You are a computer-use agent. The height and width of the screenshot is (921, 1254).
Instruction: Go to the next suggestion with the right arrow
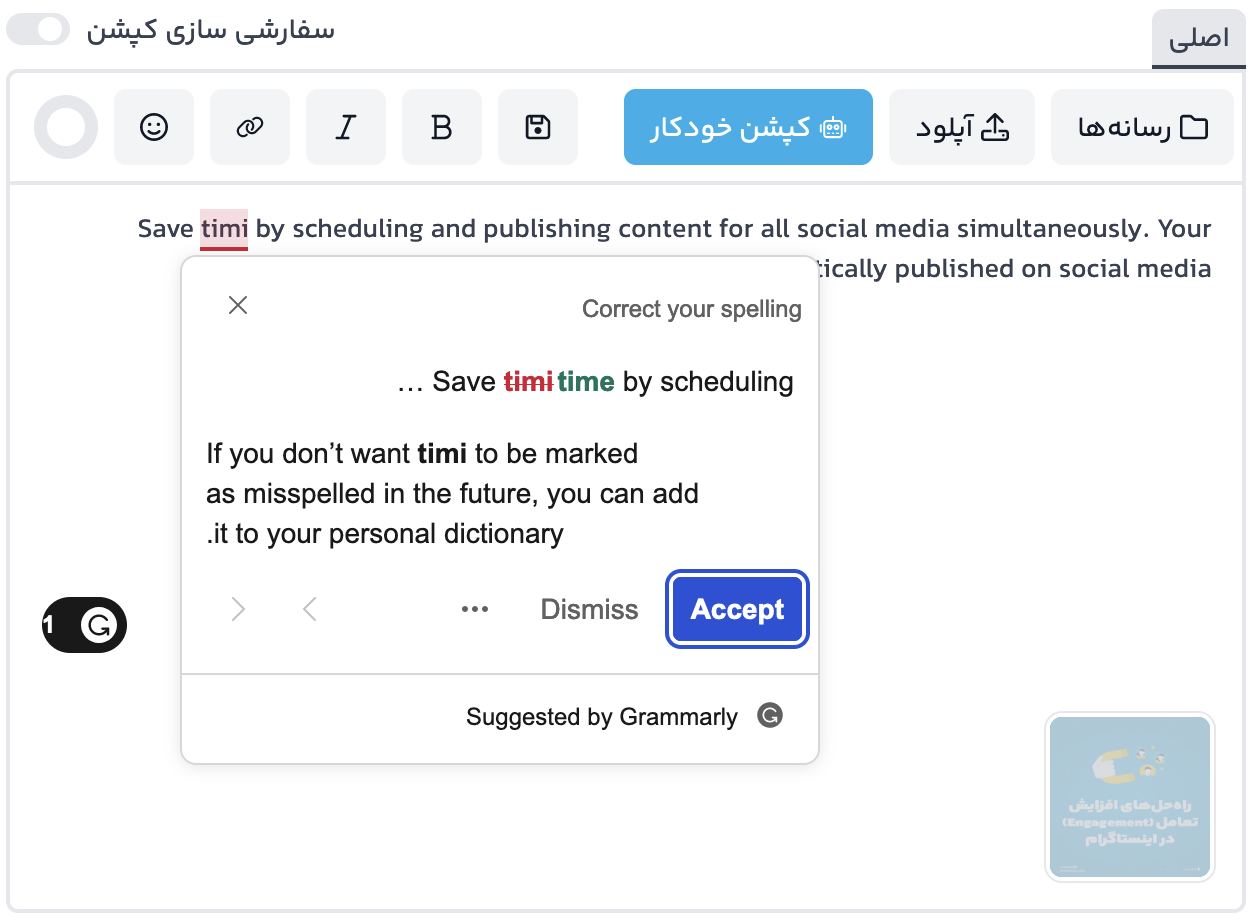[238, 609]
